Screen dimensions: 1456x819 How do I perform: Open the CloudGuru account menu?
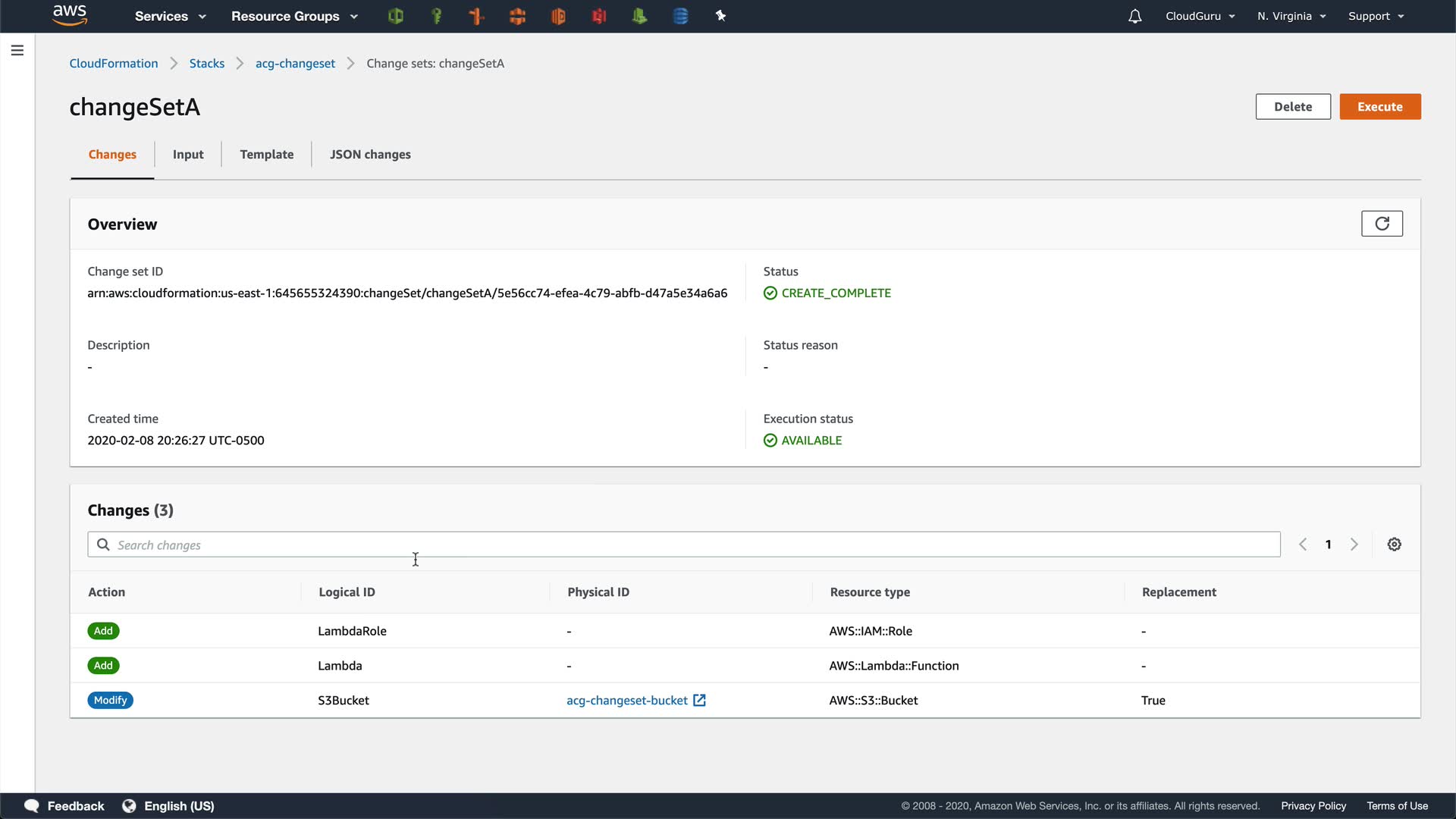[1200, 16]
